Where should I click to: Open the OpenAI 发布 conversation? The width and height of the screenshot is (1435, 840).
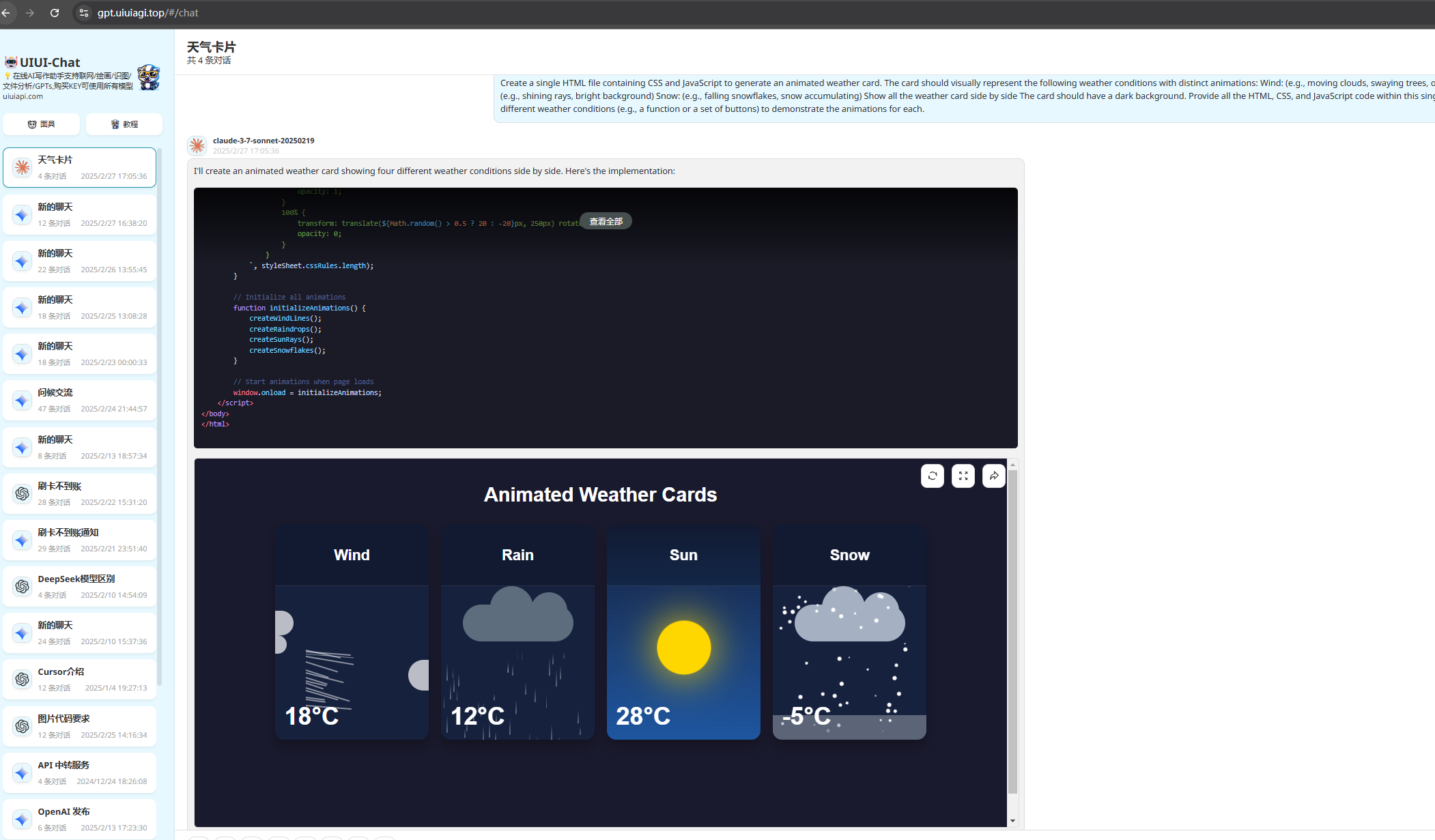[x=80, y=819]
